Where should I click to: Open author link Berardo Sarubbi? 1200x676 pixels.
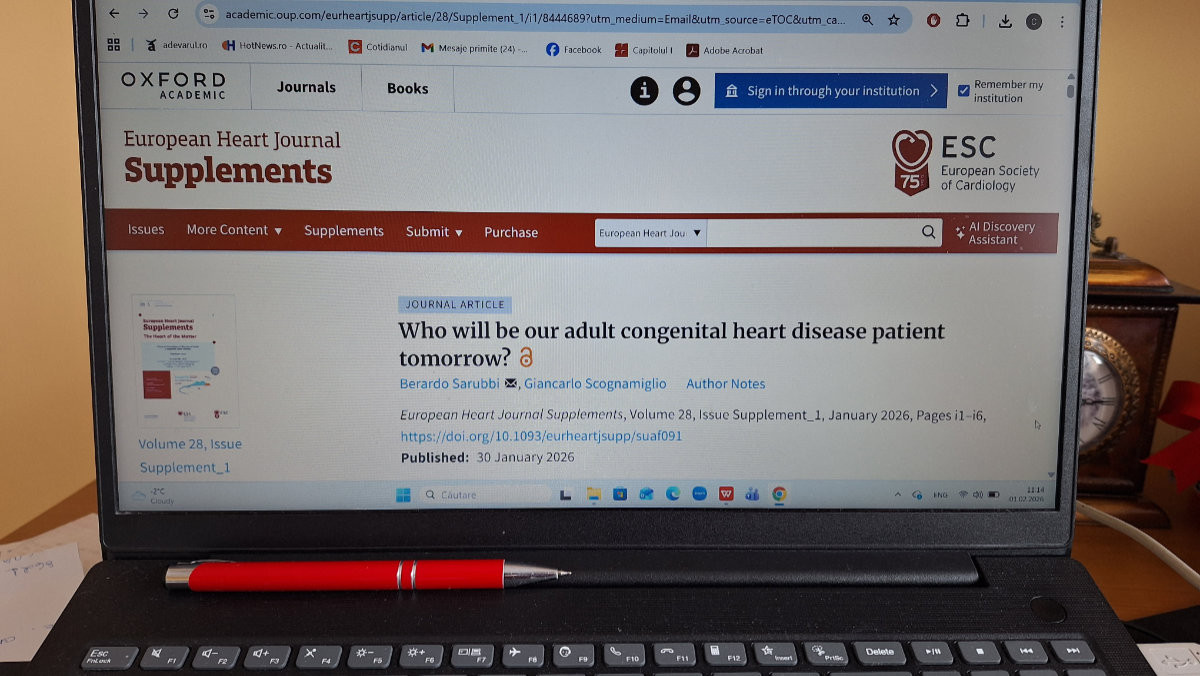coord(449,384)
